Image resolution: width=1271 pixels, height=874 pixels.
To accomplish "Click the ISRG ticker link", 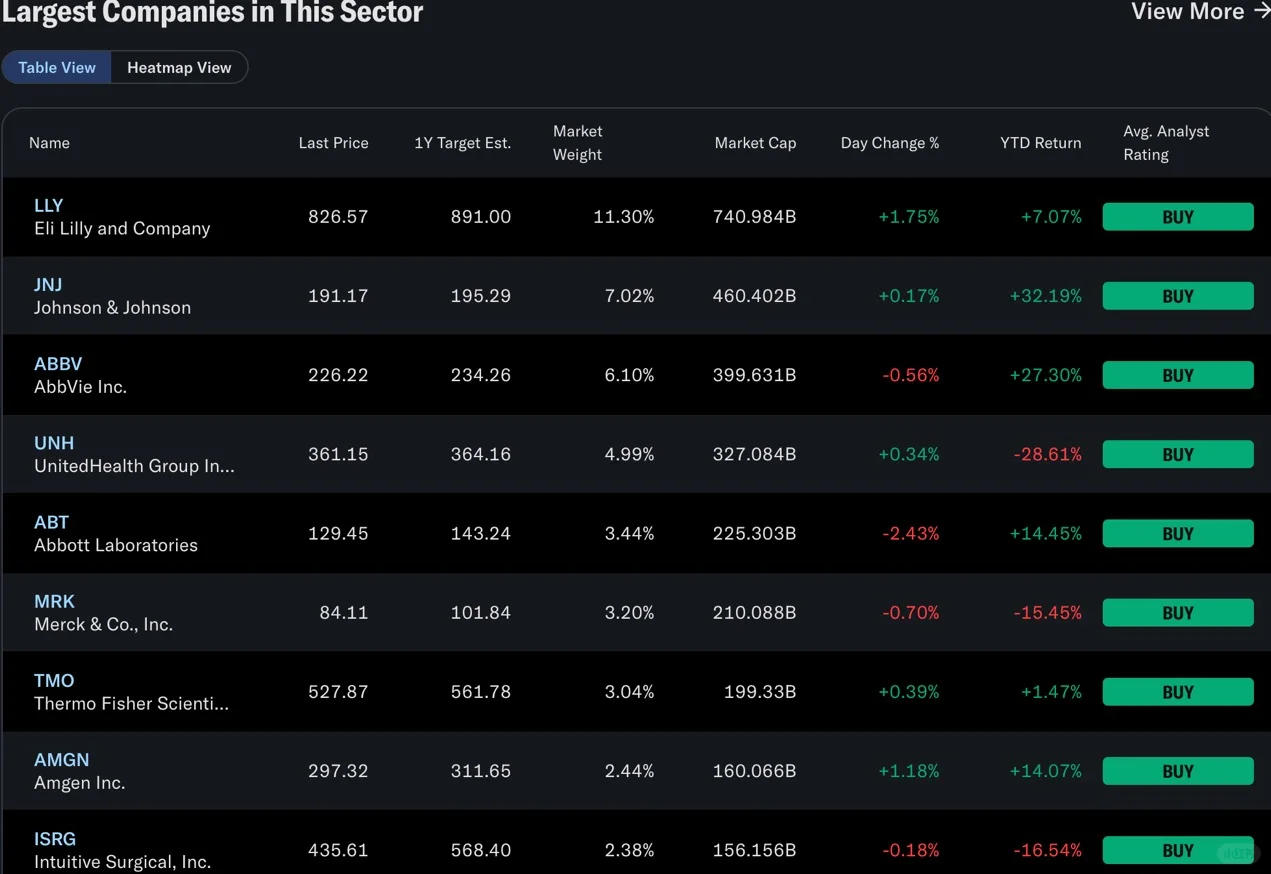I will 55,838.
